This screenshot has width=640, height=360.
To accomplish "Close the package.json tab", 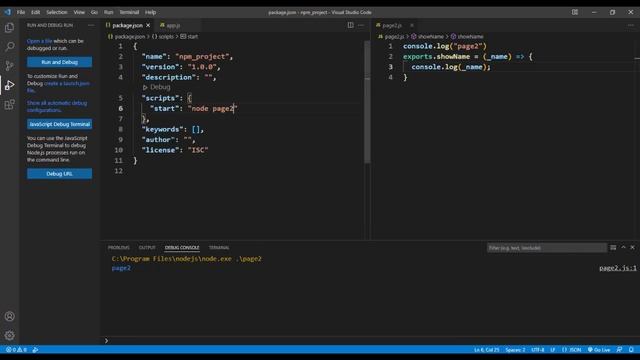I will click(148, 25).
